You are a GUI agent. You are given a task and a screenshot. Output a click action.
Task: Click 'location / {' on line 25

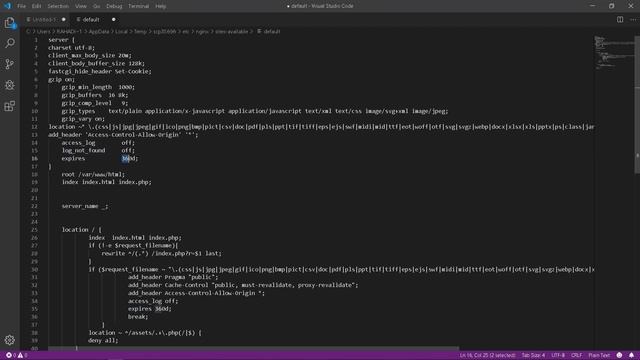[82, 230]
